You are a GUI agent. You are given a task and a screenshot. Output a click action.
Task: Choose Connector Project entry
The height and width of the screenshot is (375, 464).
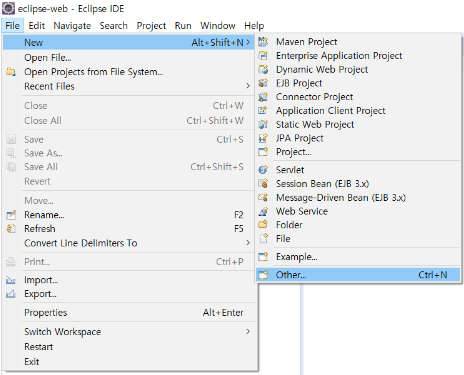coord(358,97)
